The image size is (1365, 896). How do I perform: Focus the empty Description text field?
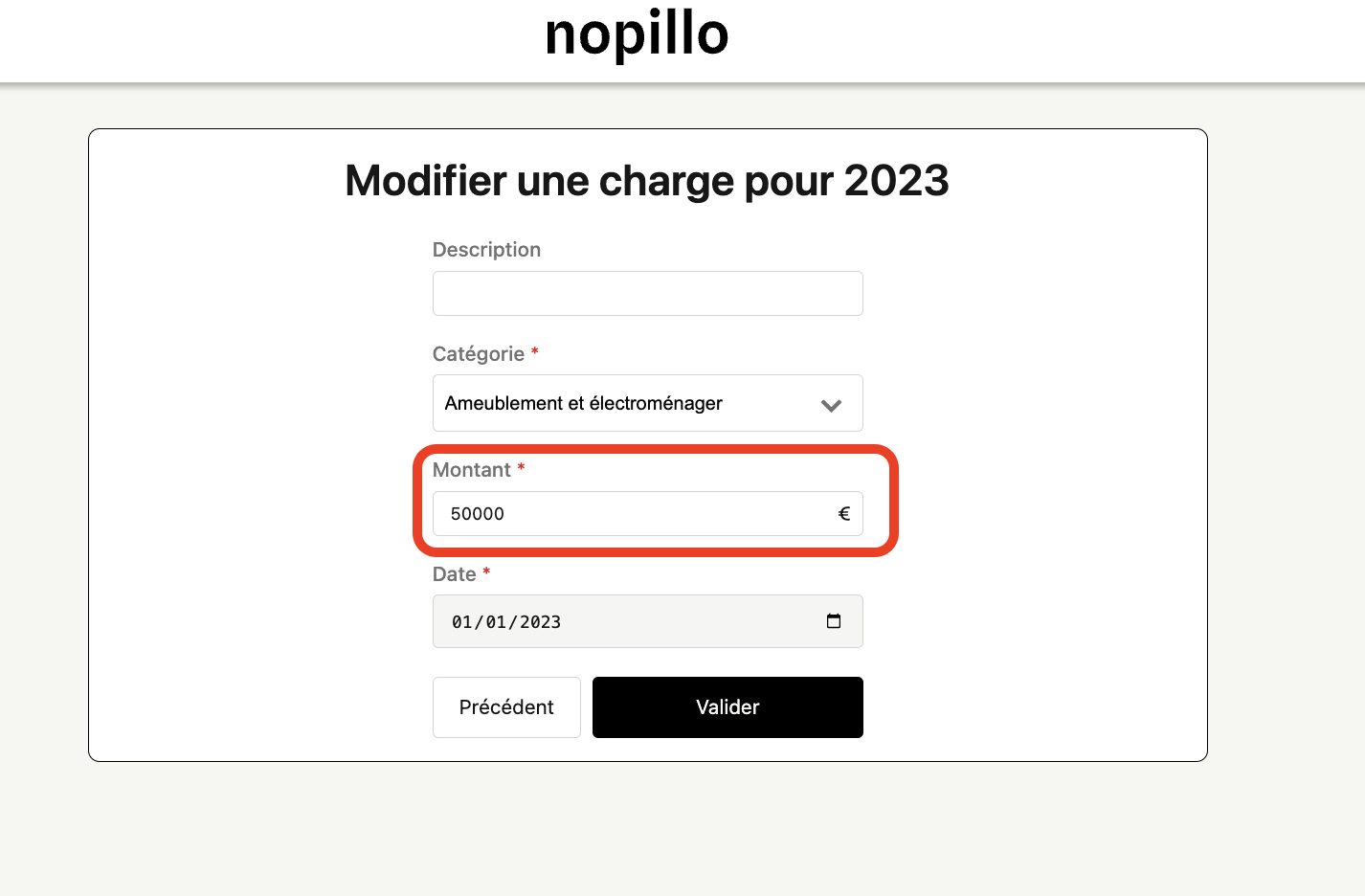(x=647, y=294)
